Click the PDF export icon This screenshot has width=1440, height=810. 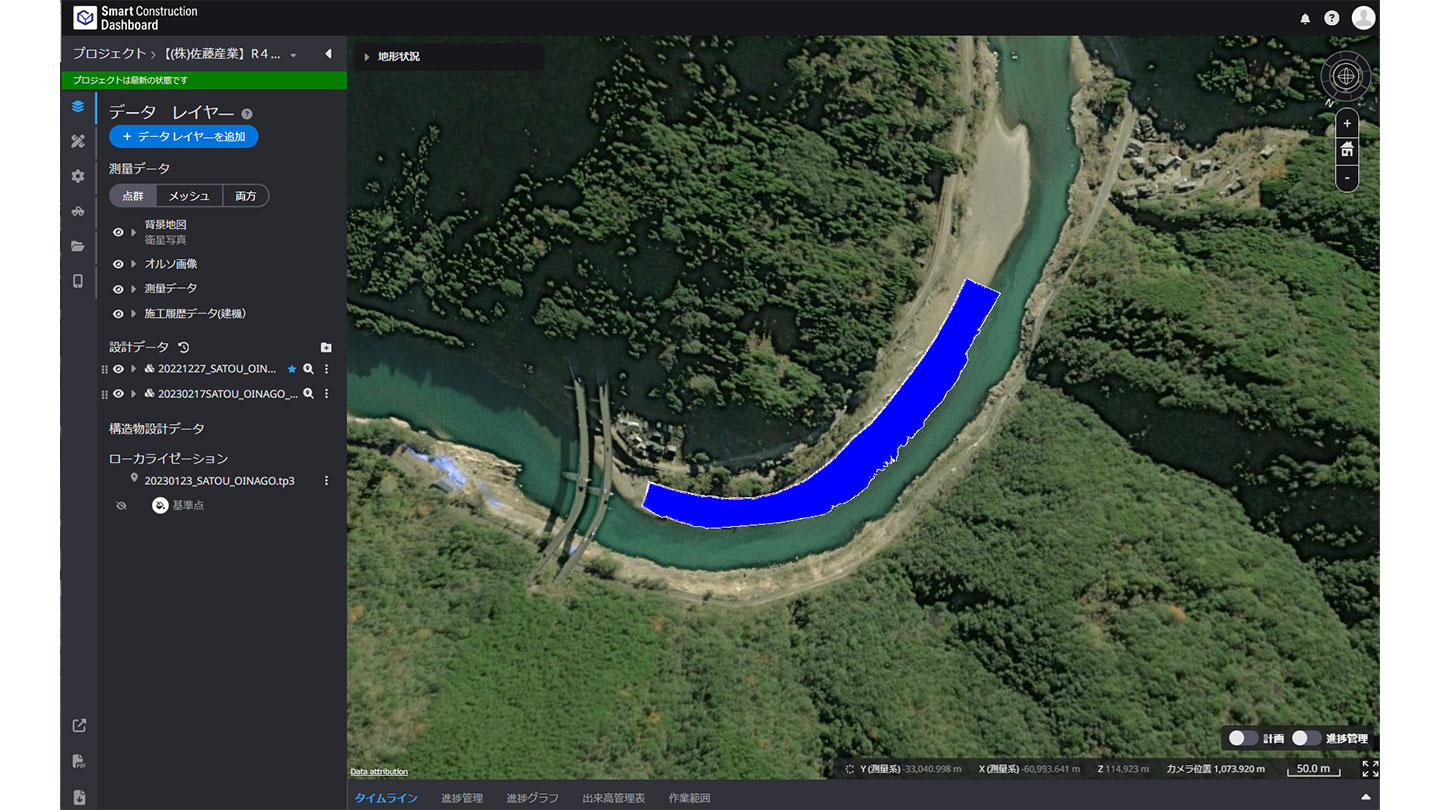click(x=79, y=761)
